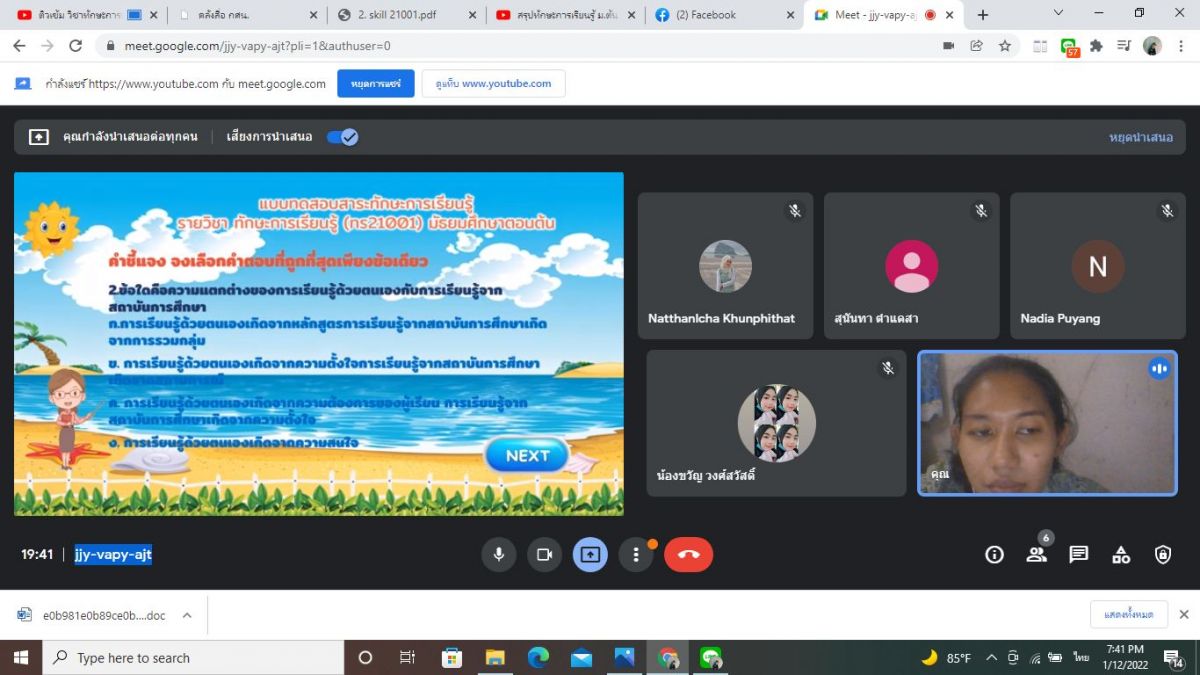Click NEXT button on the presented slide
Screen dimensions: 1200x675
click(x=527, y=456)
